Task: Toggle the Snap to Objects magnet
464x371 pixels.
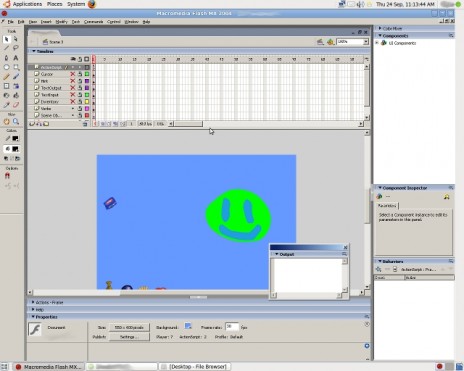Action: 7,176
